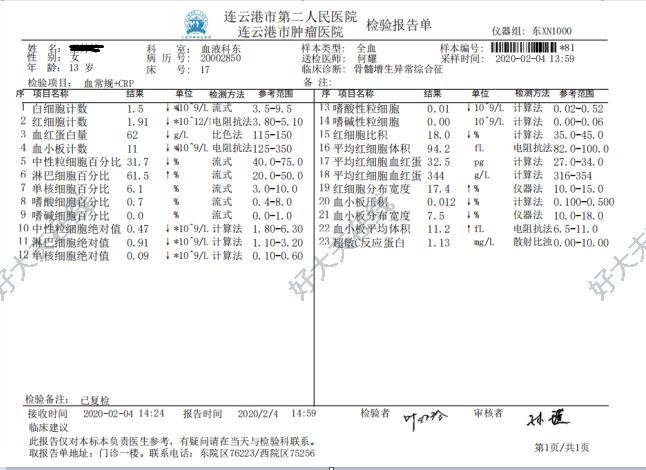The height and width of the screenshot is (470, 646).
Task: Click the sample number barcode
Action: click(x=525, y=47)
